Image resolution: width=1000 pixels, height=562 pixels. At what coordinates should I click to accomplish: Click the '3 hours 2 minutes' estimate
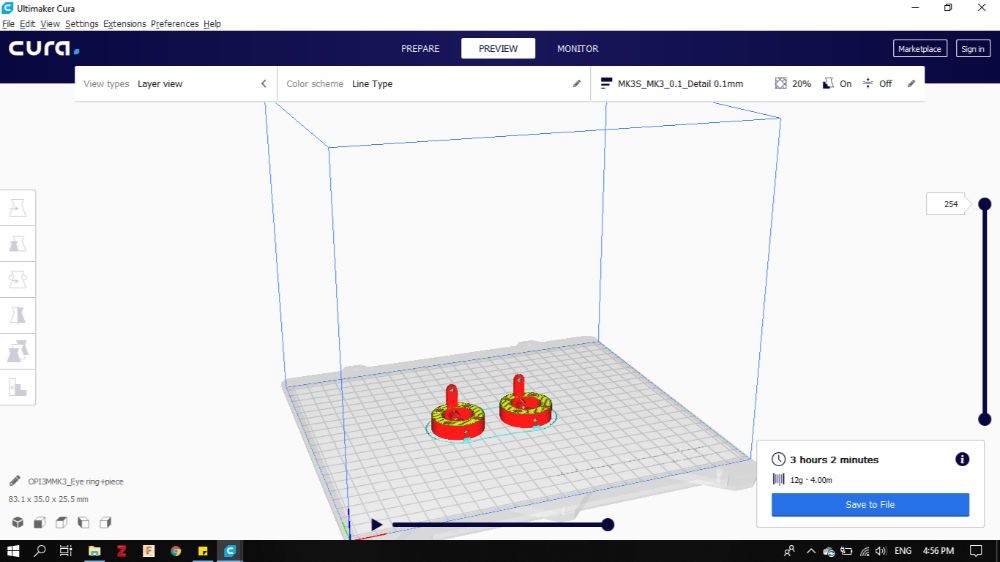(834, 459)
